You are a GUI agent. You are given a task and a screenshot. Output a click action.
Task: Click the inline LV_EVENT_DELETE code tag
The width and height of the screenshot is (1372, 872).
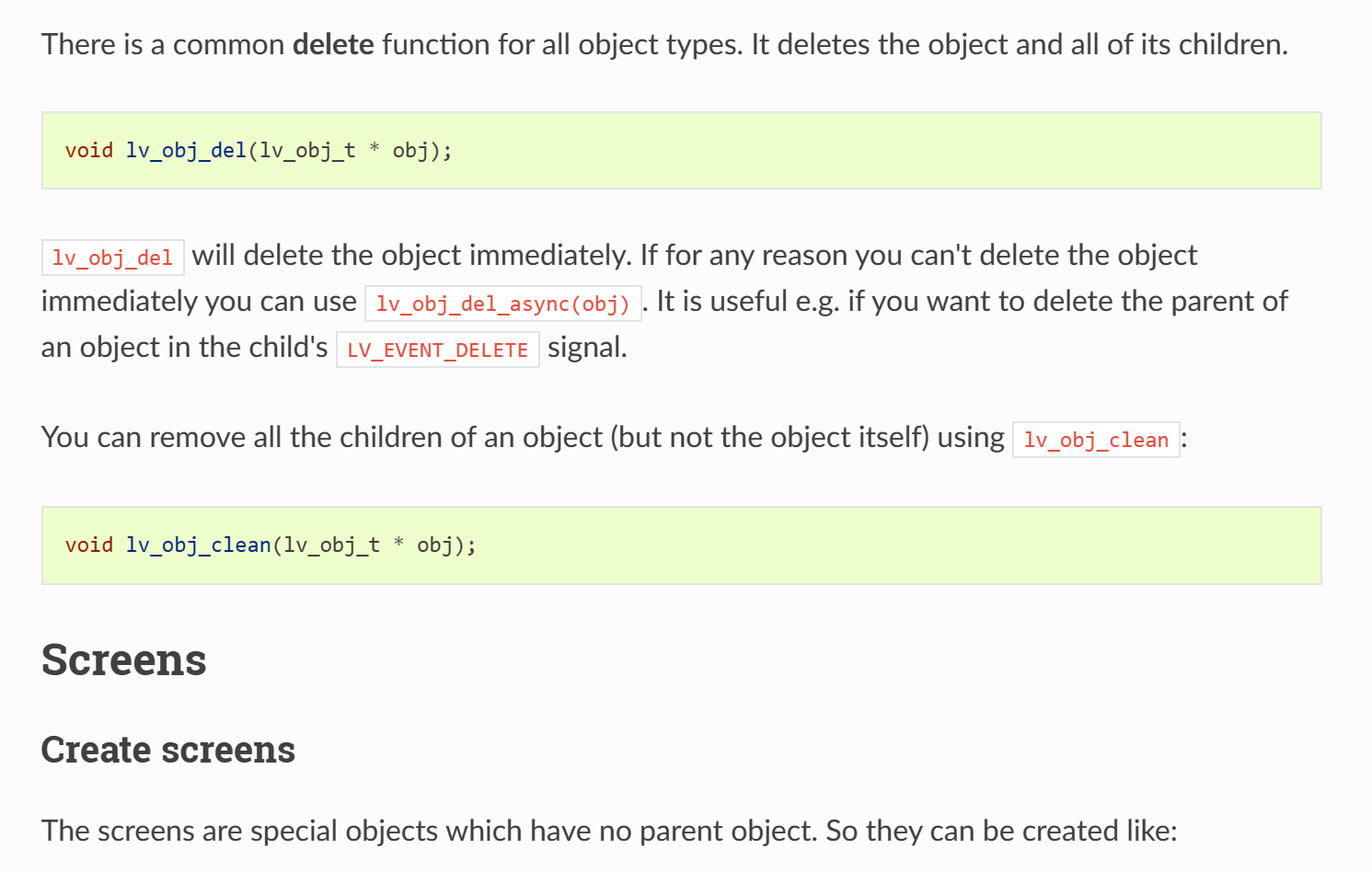pos(437,350)
